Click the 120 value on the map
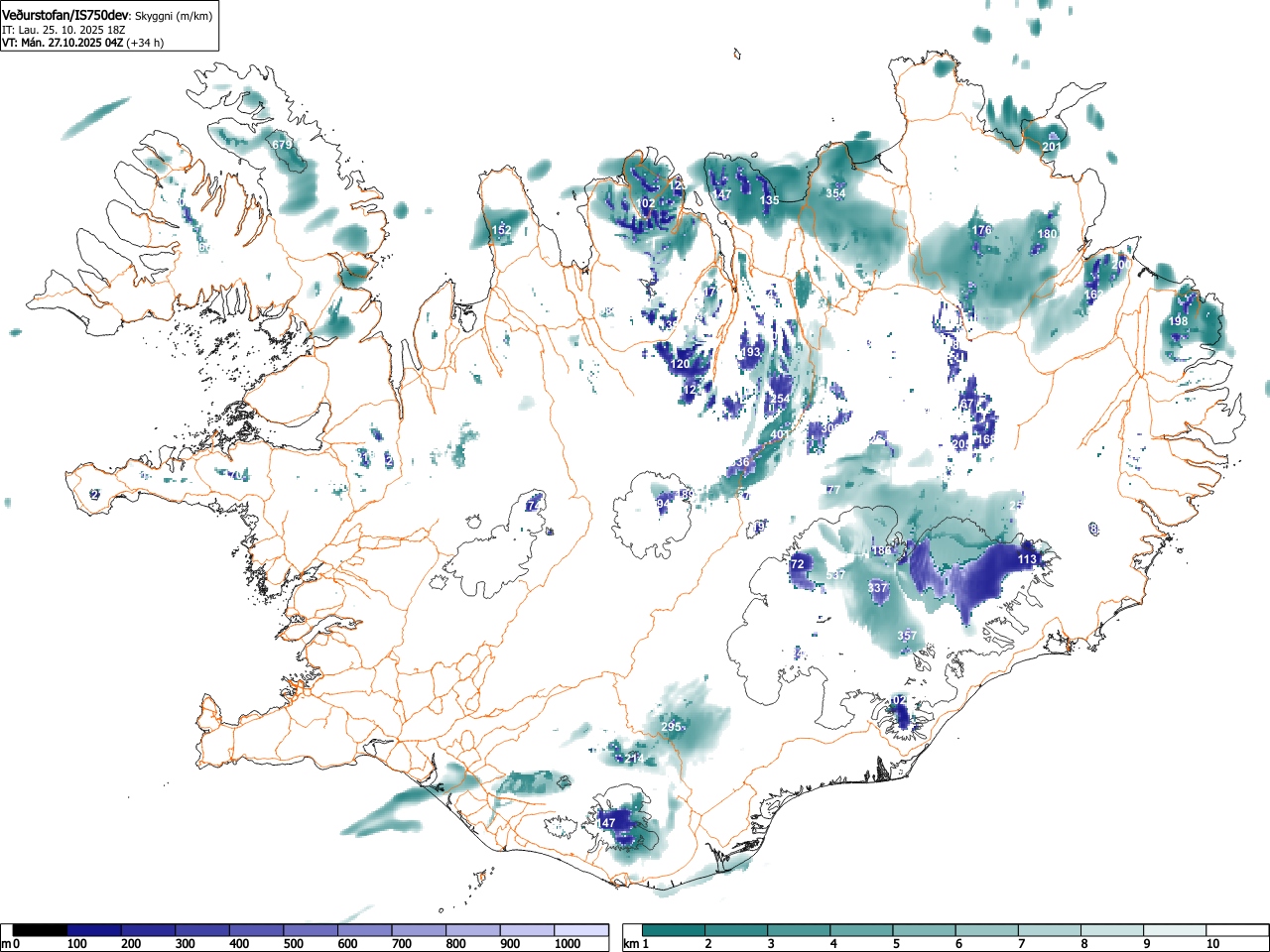This screenshot has width=1270, height=952. click(680, 364)
